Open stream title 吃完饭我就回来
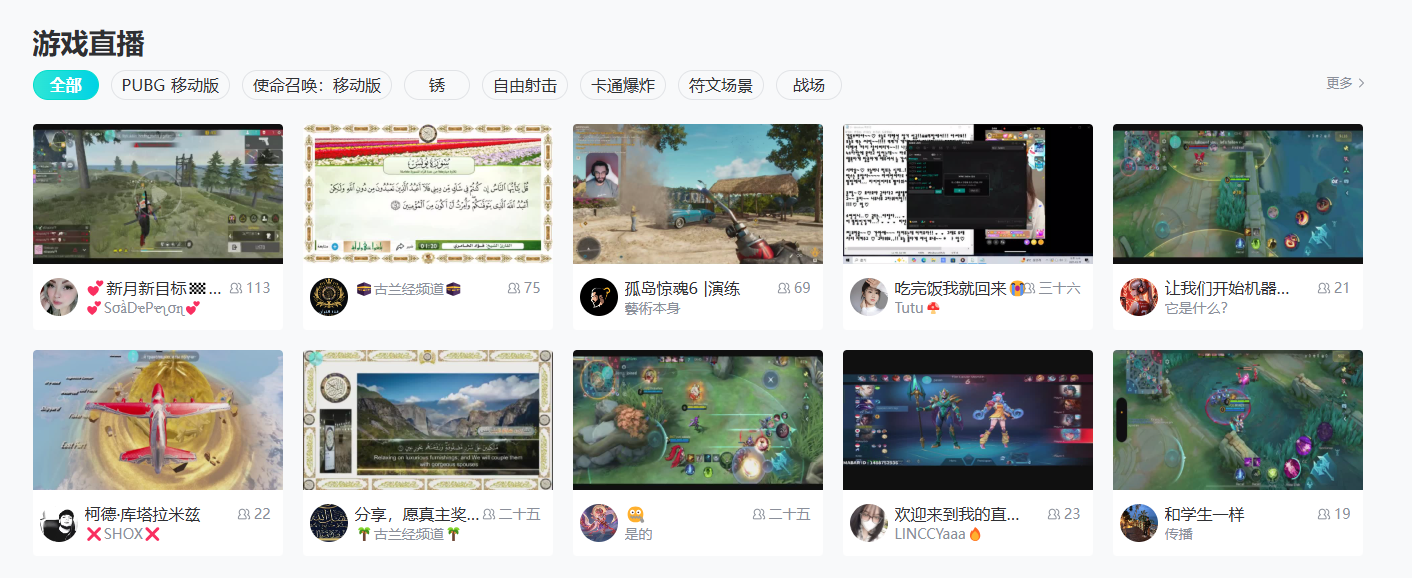Viewport: 1412px width, 578px height. [958, 288]
